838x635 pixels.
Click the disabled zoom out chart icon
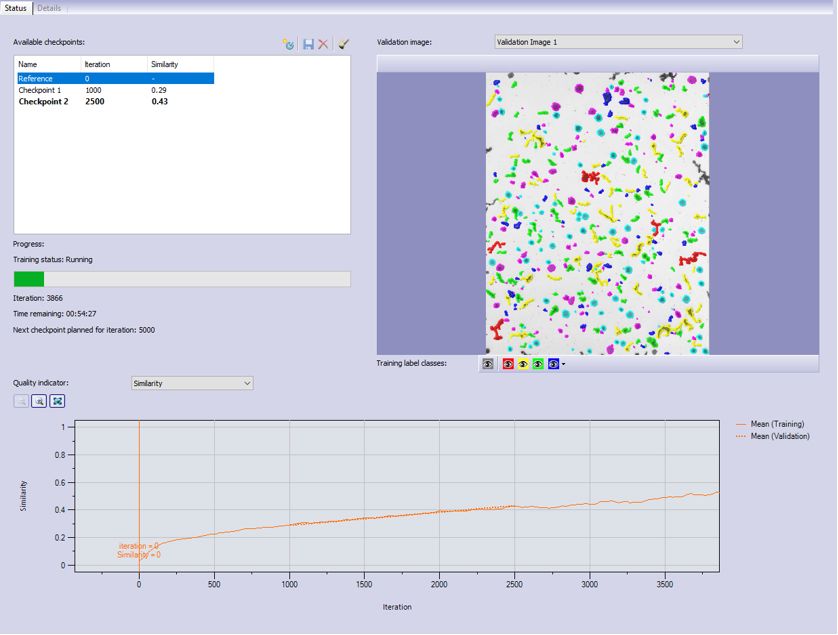pyautogui.click(x=21, y=401)
